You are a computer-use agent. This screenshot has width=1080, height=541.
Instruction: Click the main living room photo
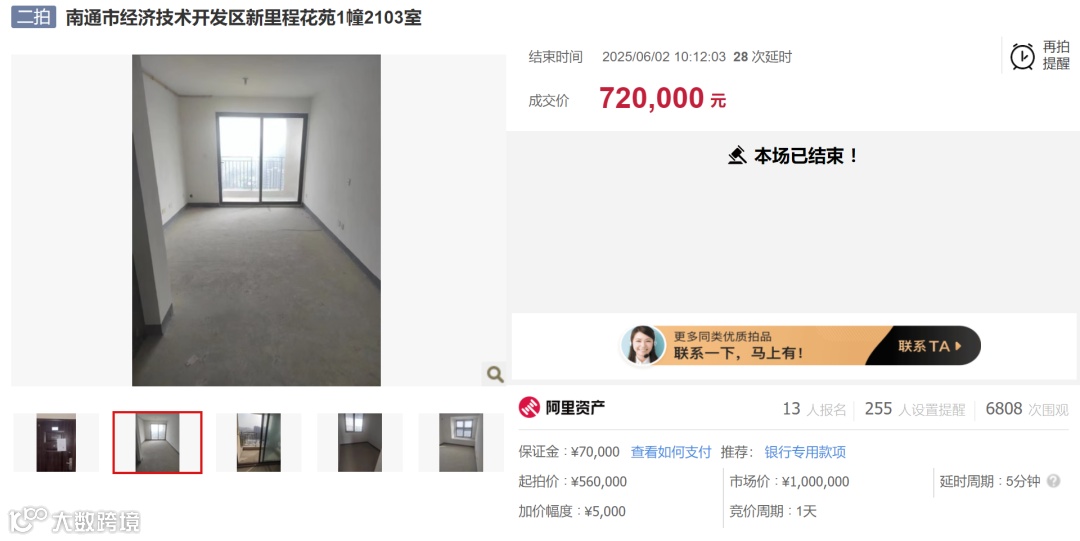tap(256, 221)
